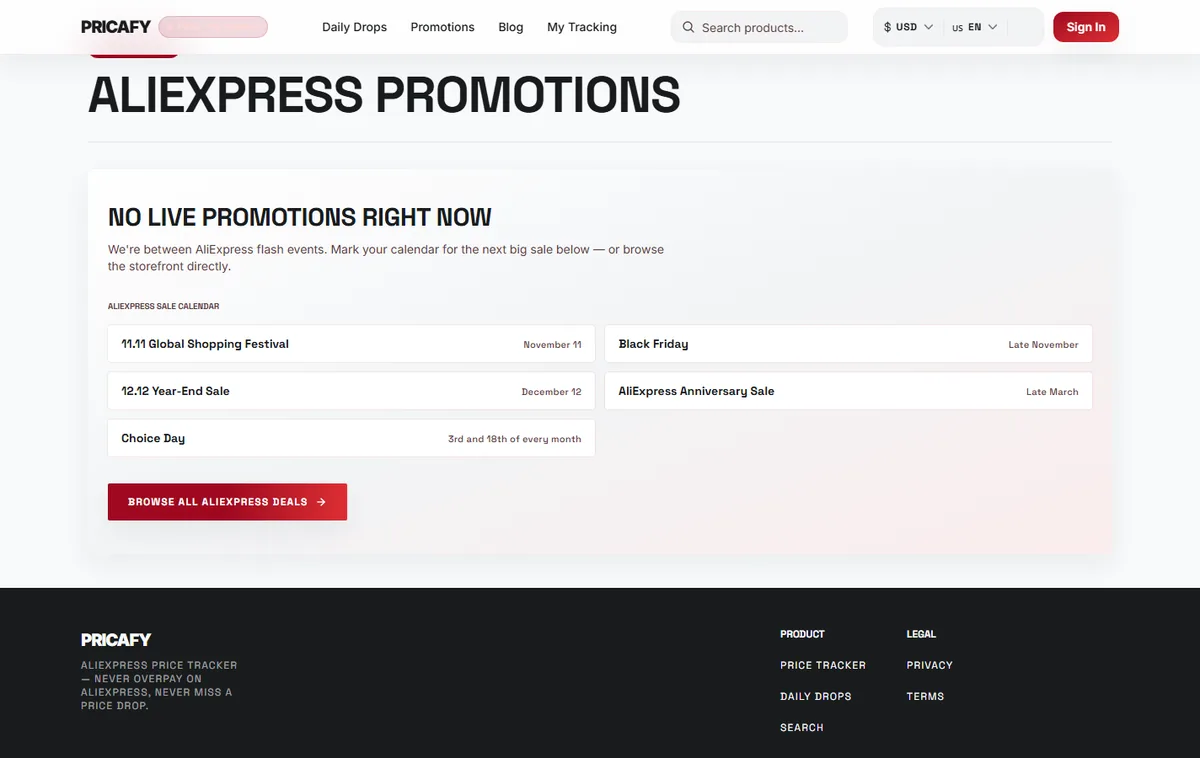Open the EN language dropdown
The height and width of the screenshot is (758, 1200).
click(x=975, y=27)
